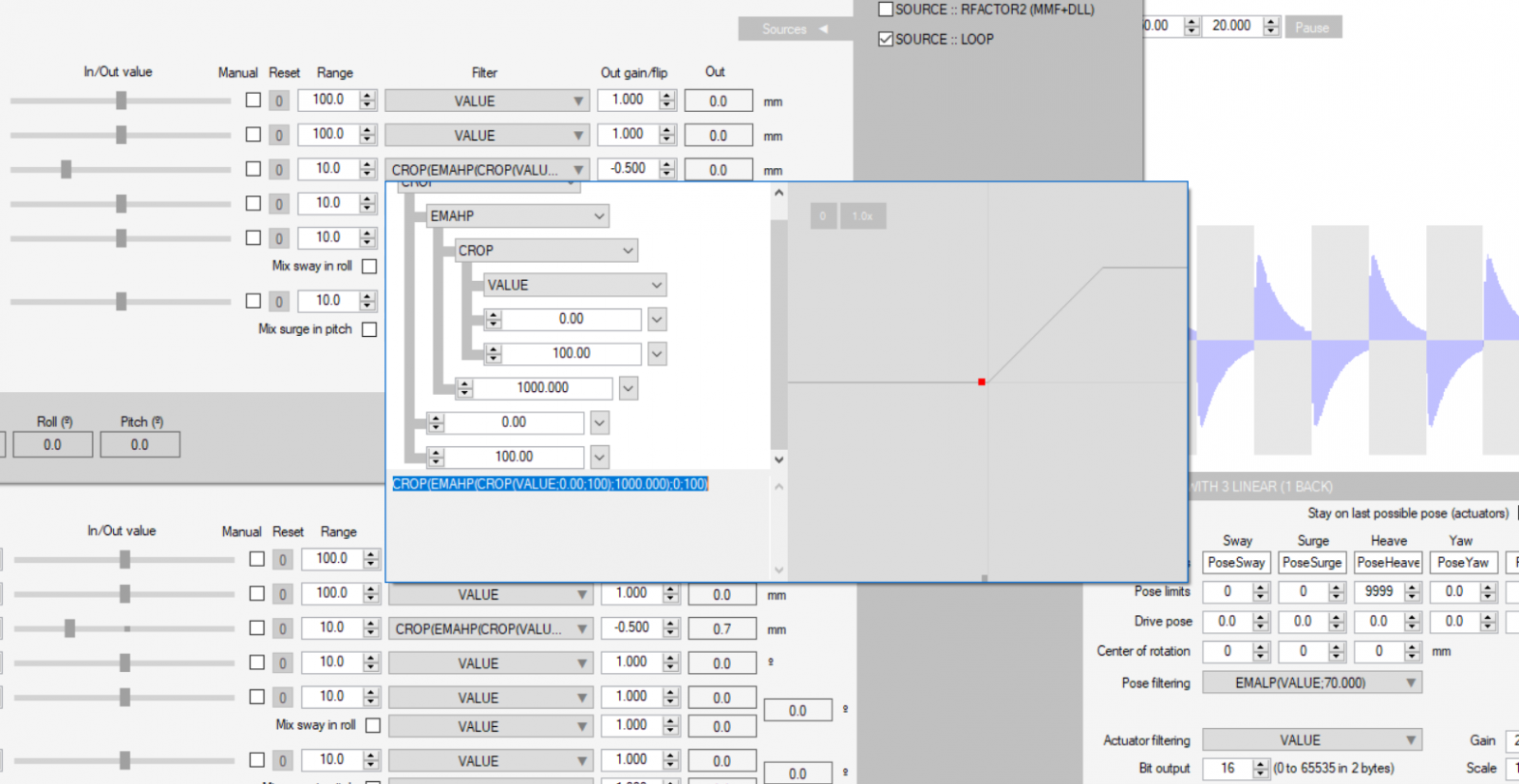Click the 0.00 field nested under VALUE
Viewport: 1519px width, 784px height.
(571, 319)
